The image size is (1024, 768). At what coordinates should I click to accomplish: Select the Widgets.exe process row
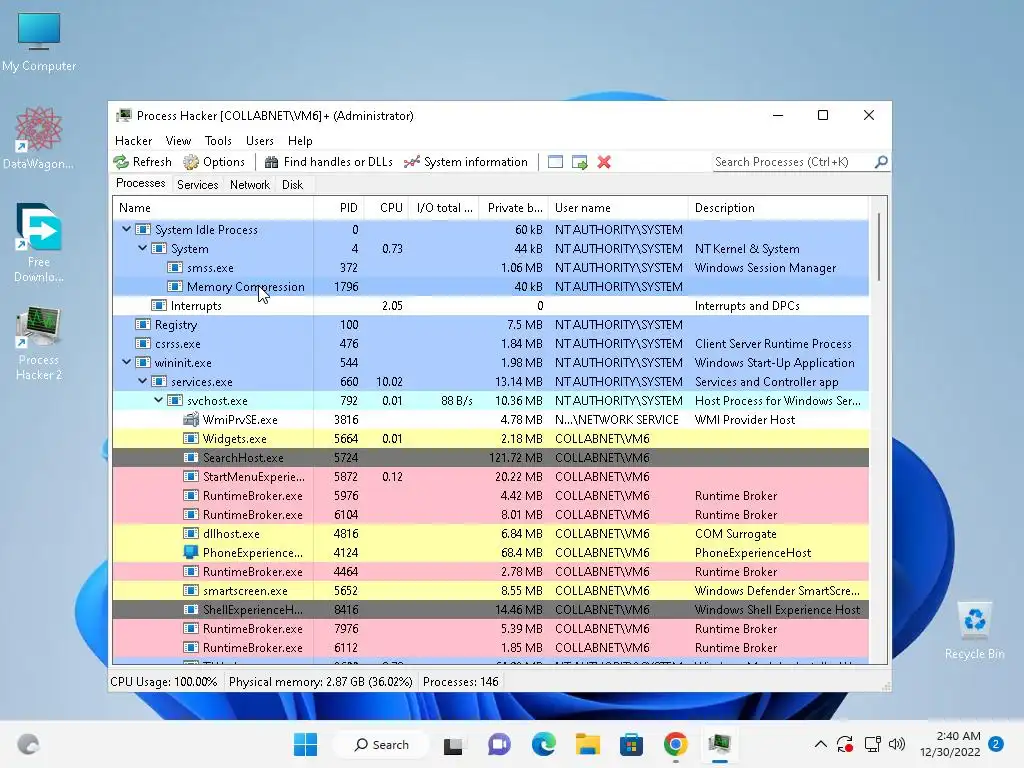coord(490,439)
